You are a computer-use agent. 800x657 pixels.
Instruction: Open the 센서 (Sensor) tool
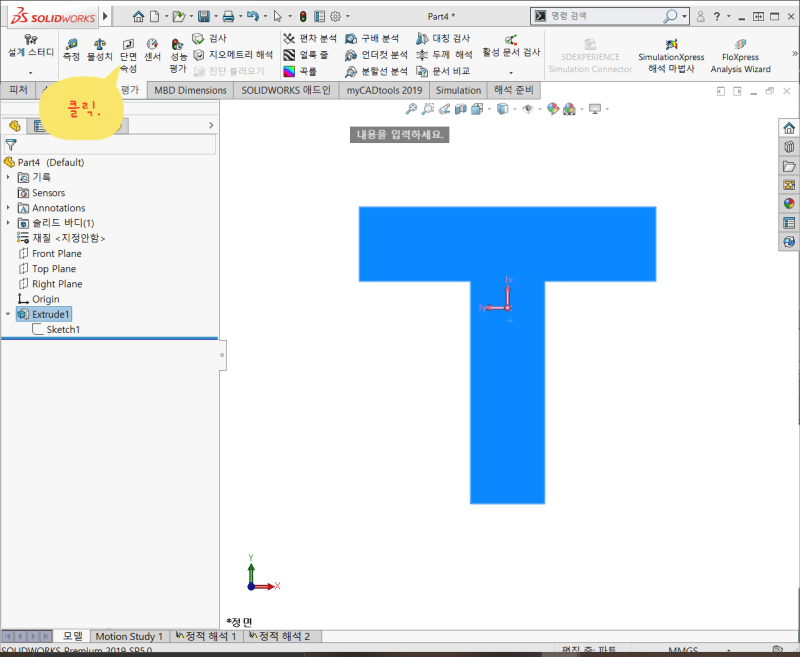tap(152, 49)
